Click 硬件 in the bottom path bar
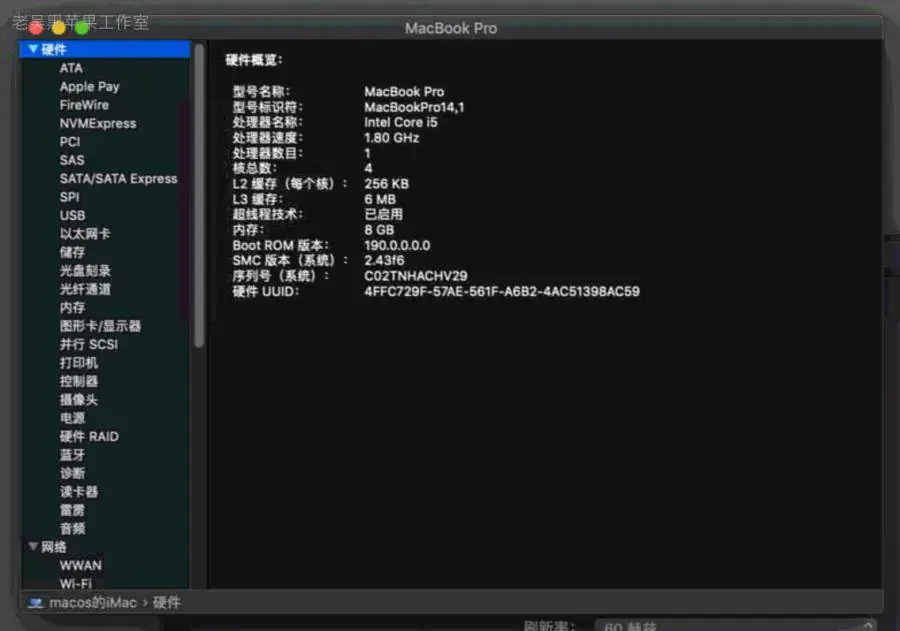Image resolution: width=900 pixels, height=631 pixels. [x=167, y=603]
